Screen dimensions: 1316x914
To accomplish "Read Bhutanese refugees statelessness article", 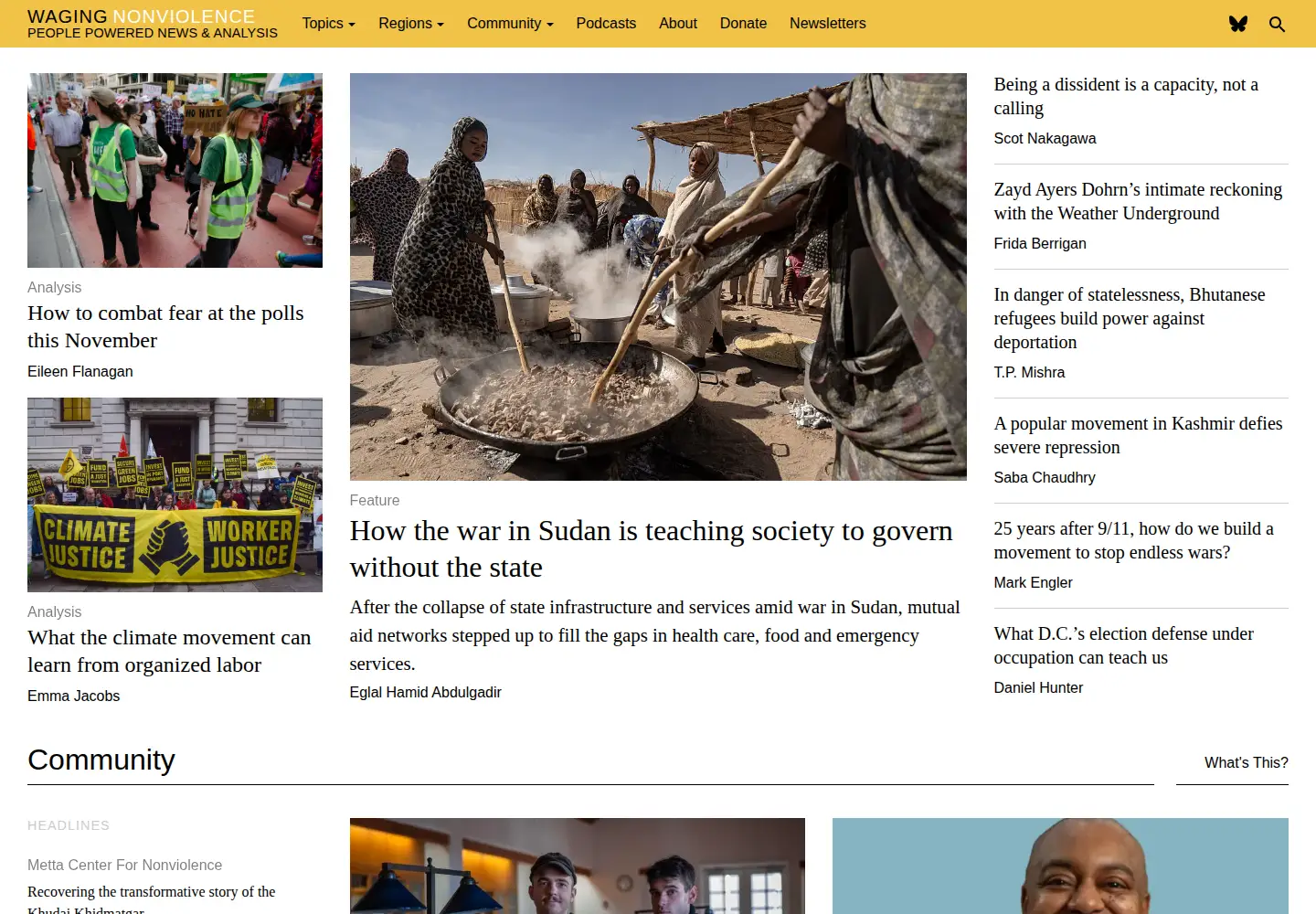I will coord(1130,318).
